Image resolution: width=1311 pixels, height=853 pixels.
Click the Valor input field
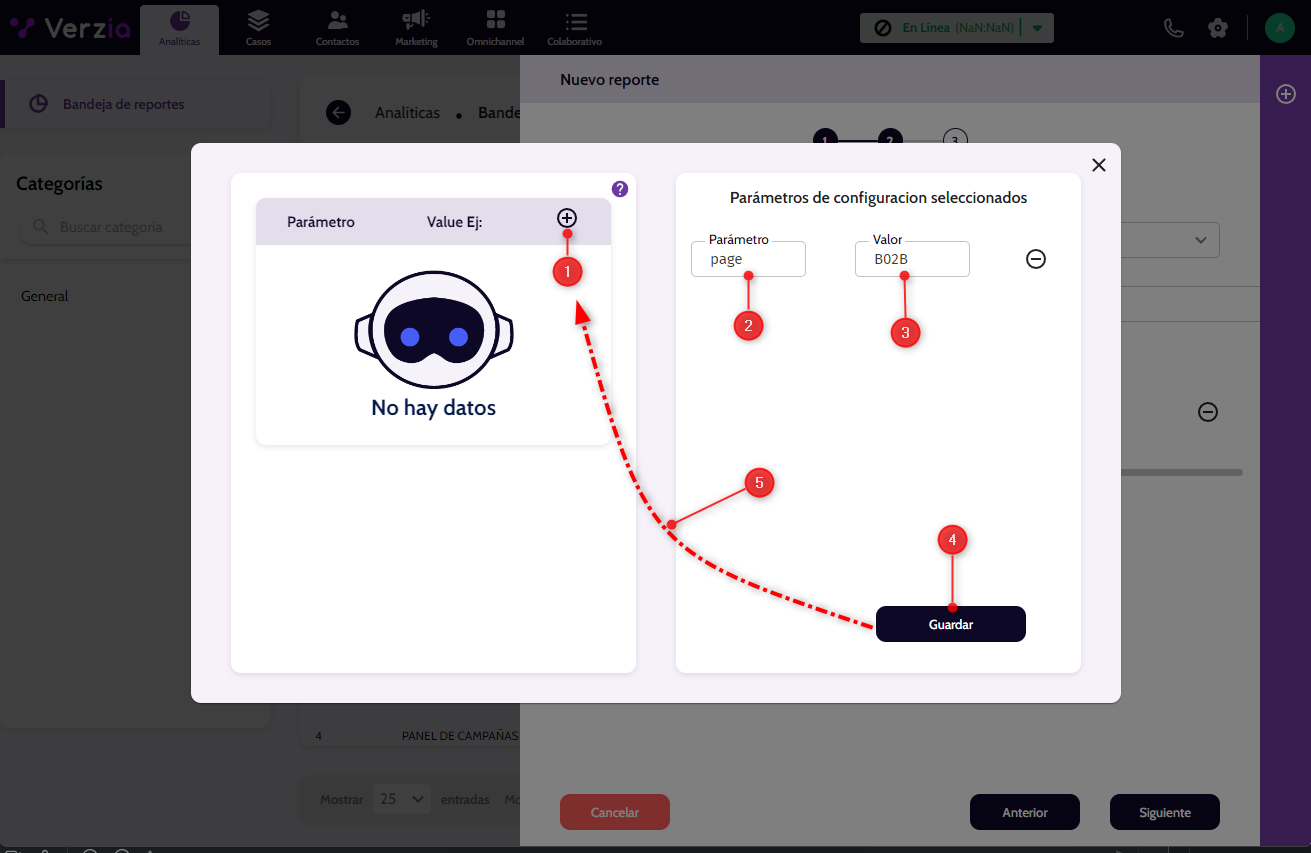911,260
